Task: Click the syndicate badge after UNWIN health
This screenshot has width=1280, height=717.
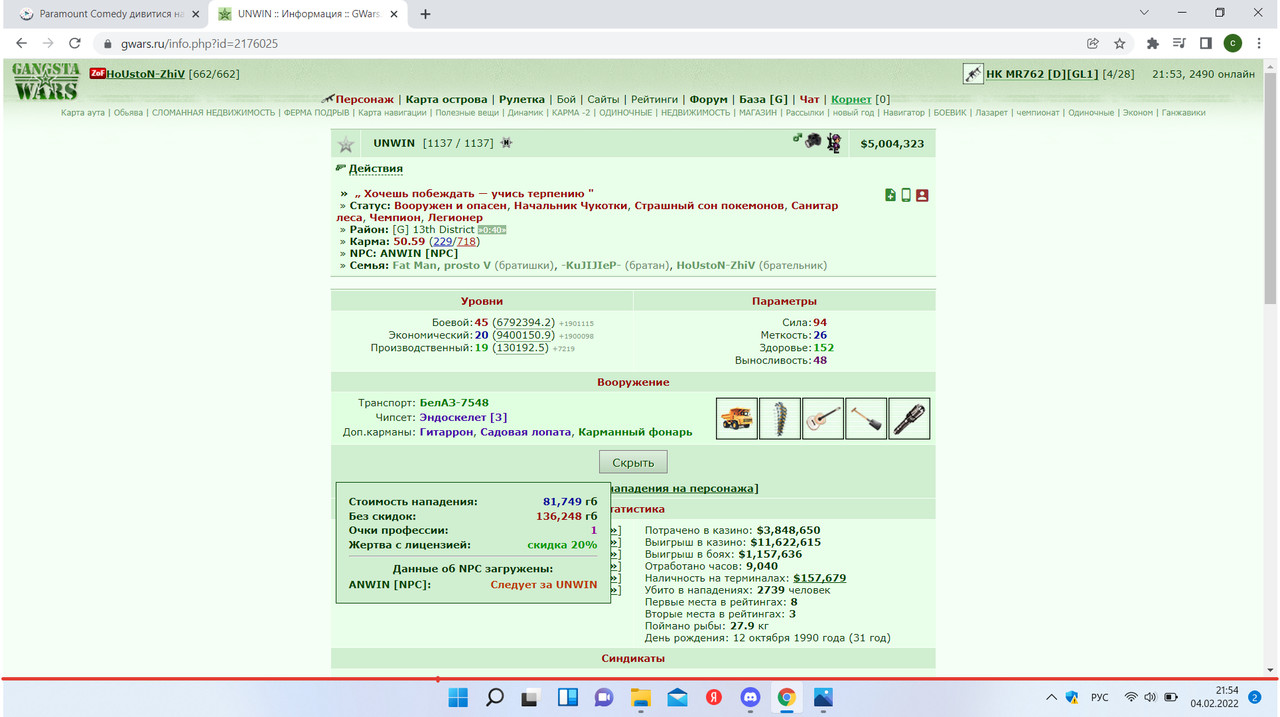Action: click(x=507, y=143)
